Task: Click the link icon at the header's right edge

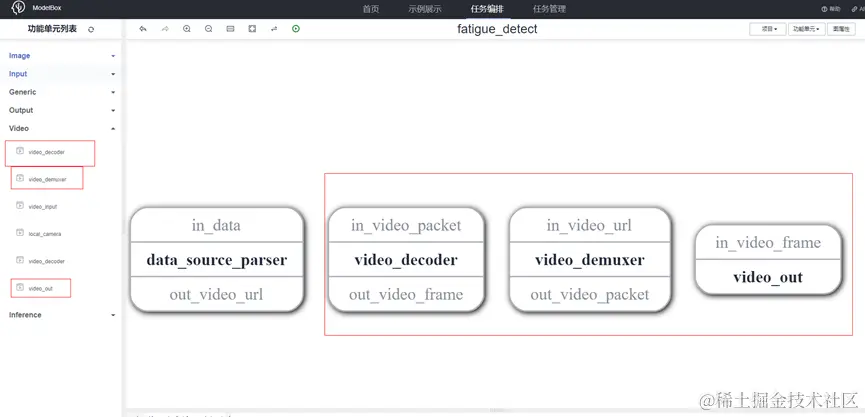Action: click(x=854, y=9)
